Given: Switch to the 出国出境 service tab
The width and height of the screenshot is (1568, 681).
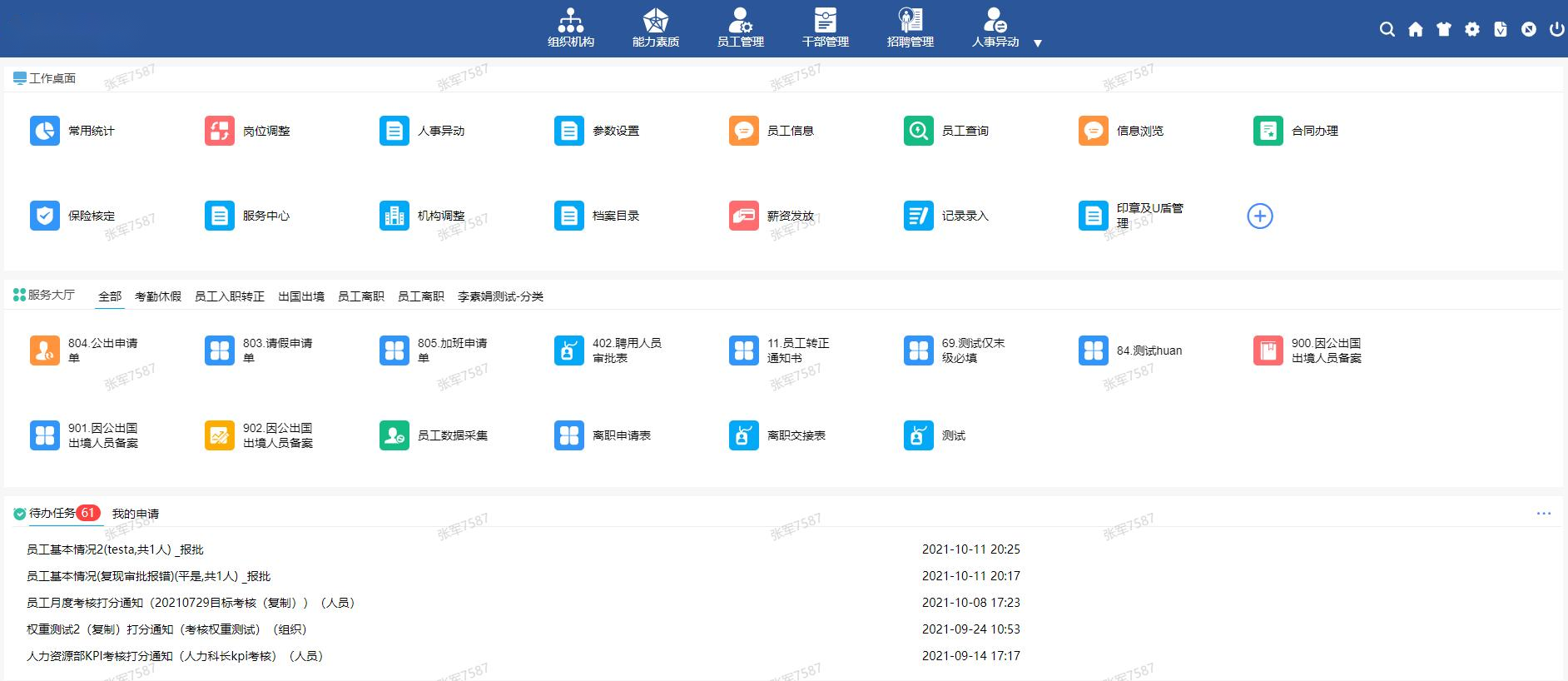Looking at the screenshot, I should [x=300, y=296].
